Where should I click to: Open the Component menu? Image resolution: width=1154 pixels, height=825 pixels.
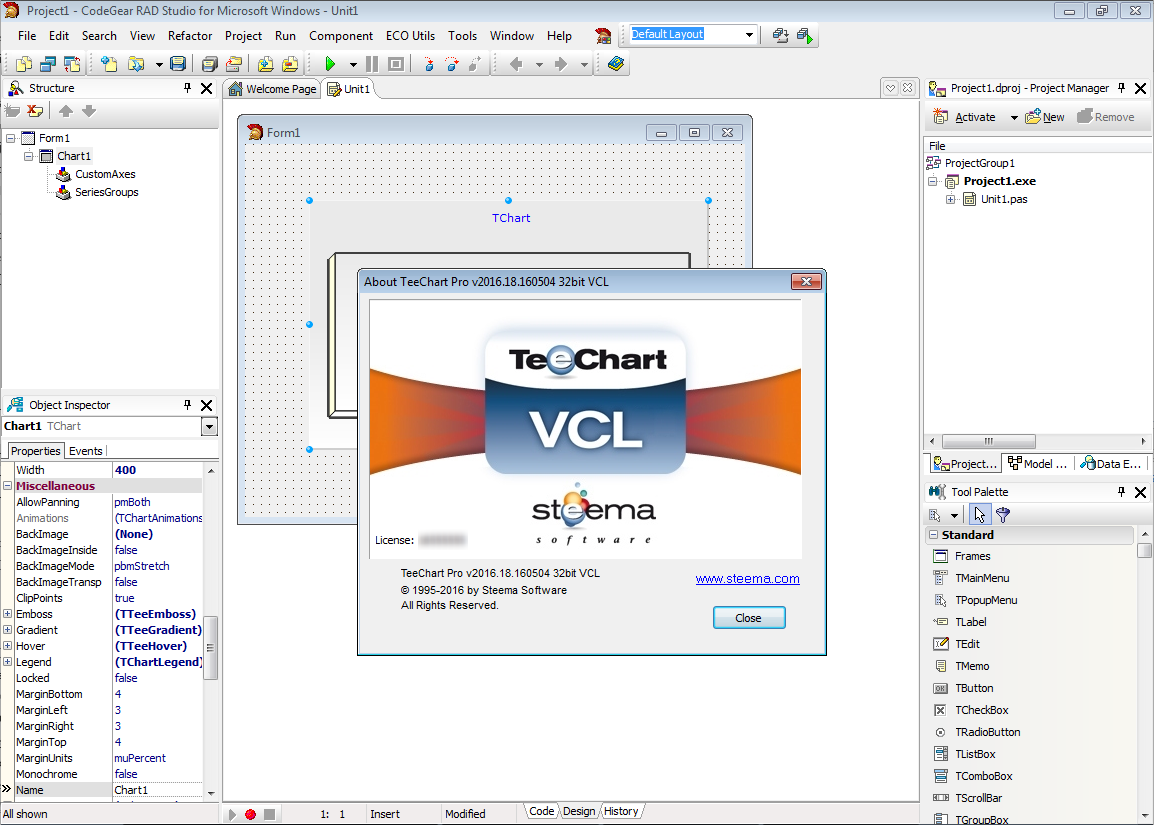(x=341, y=35)
